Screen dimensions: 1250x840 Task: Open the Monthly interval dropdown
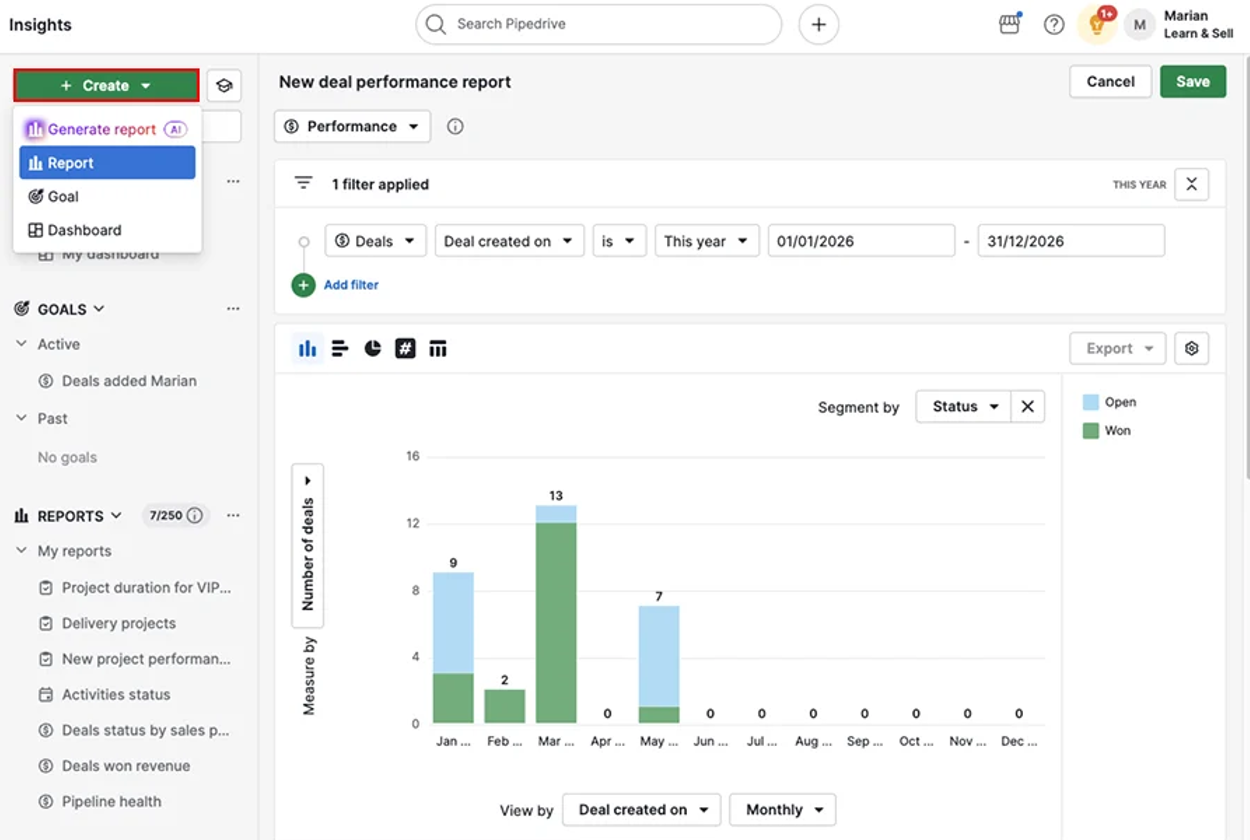pos(783,810)
